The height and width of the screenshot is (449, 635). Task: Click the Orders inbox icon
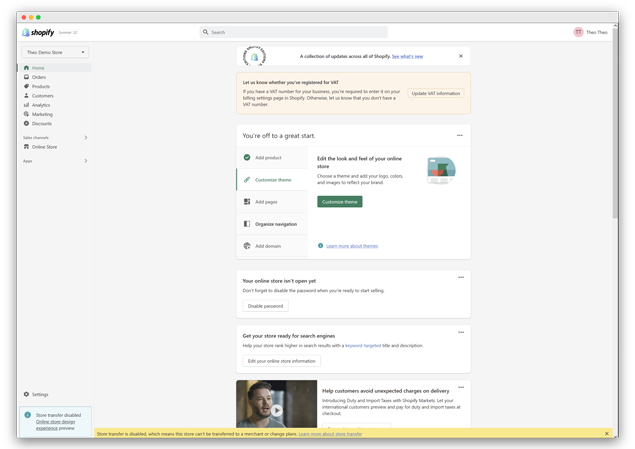coord(26,77)
